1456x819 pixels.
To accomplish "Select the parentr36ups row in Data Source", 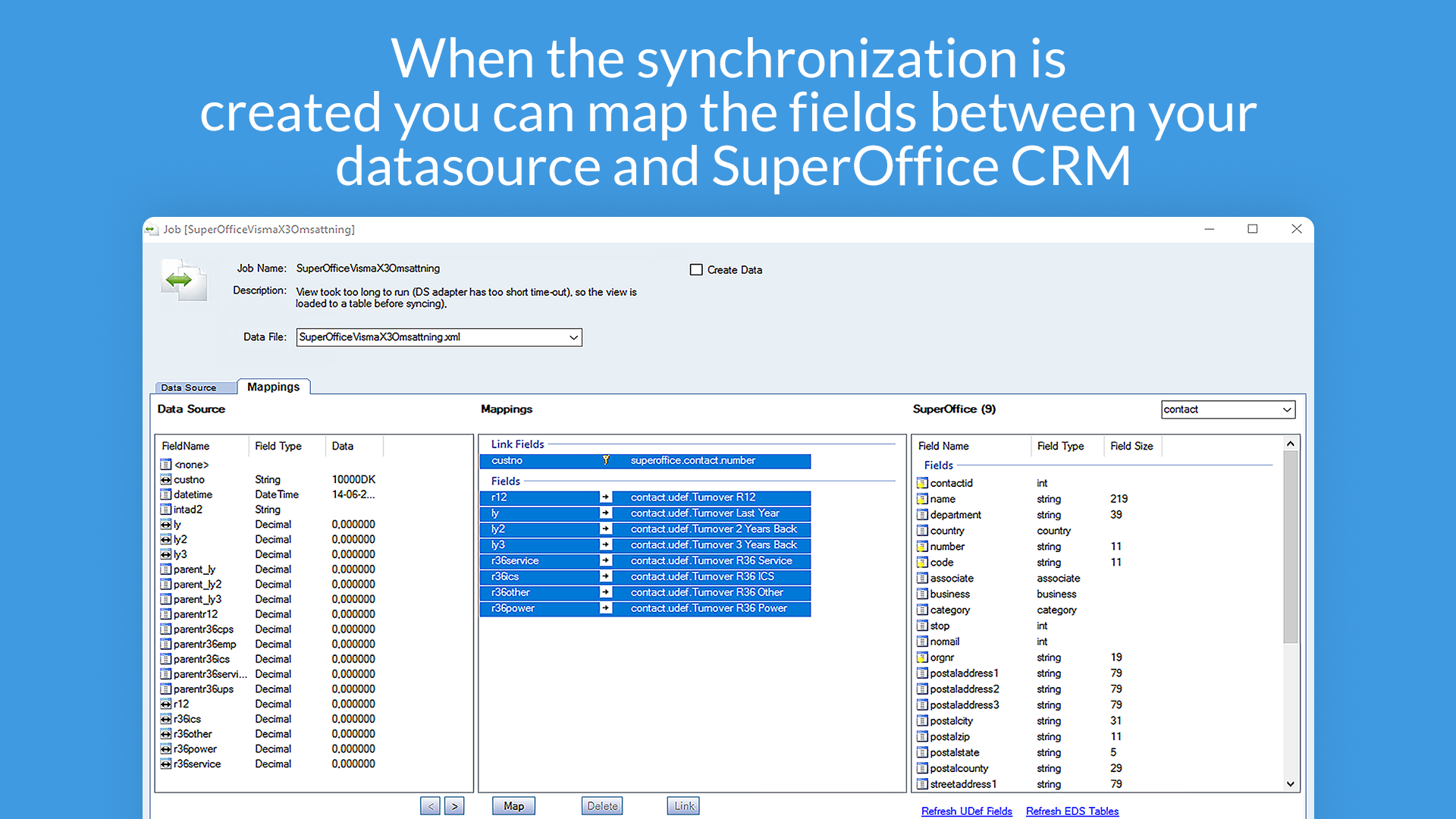I will (x=268, y=689).
